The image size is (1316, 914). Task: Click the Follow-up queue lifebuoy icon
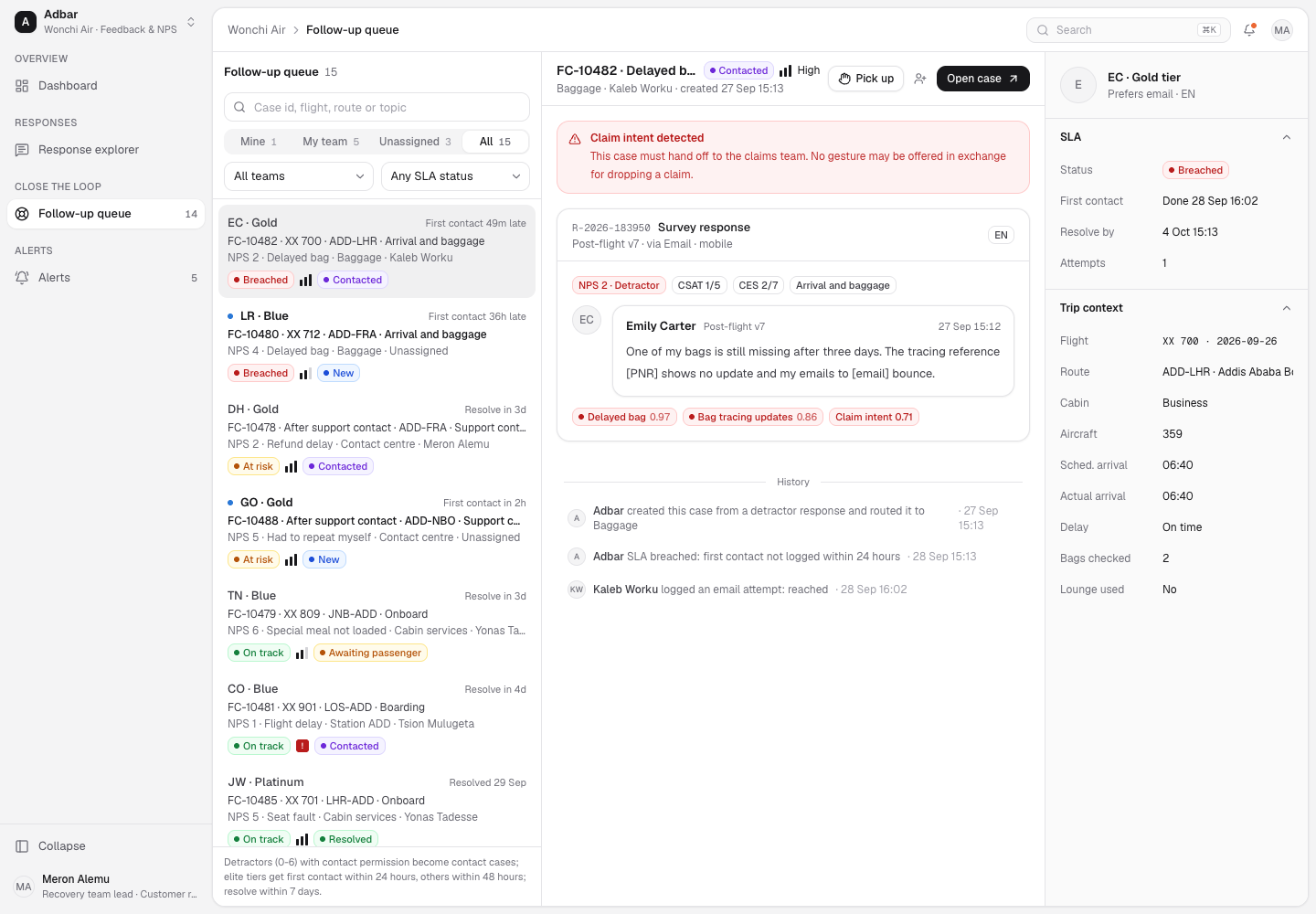click(x=22, y=214)
